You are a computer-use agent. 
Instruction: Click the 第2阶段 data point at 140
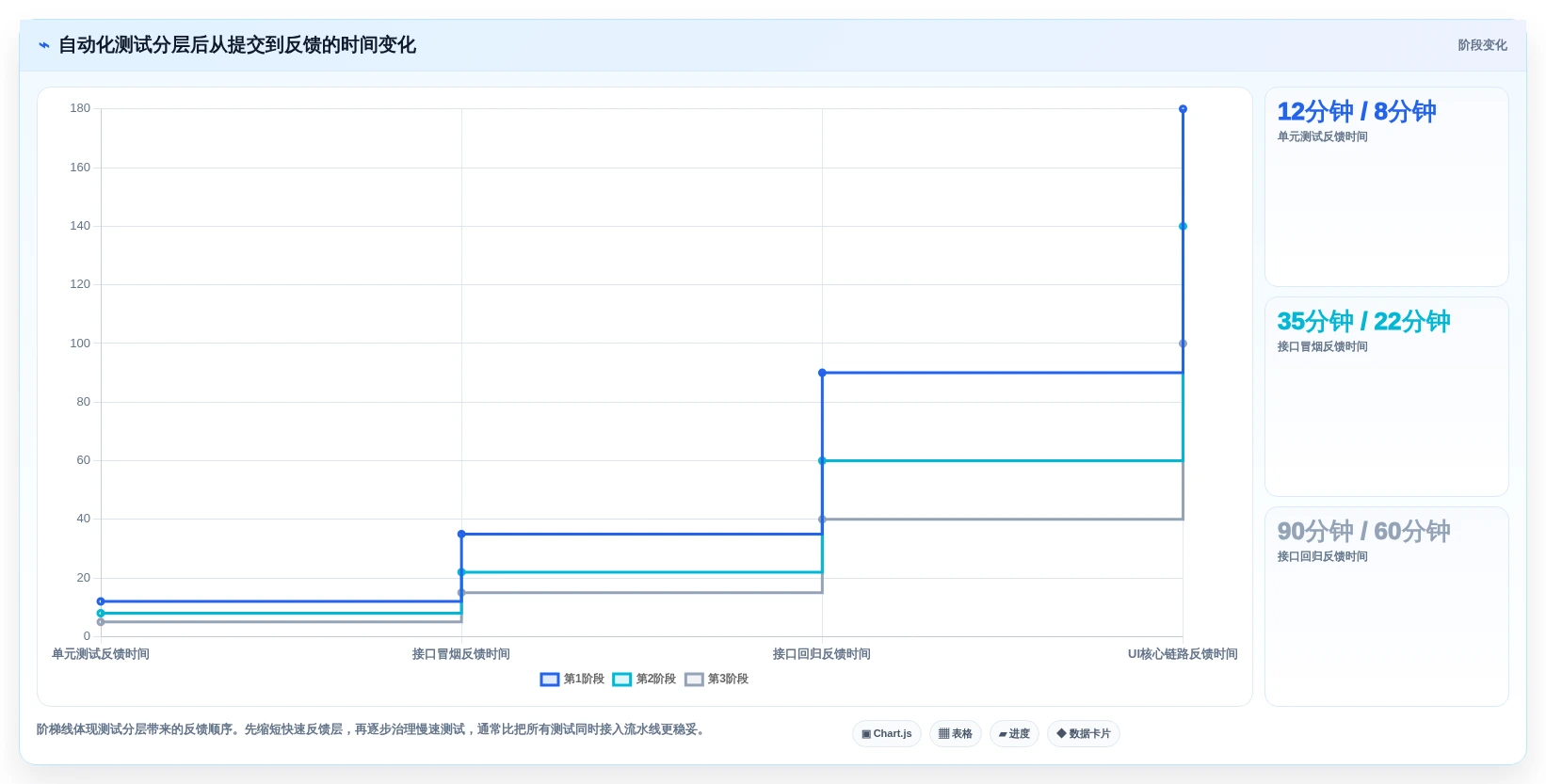tap(1184, 227)
